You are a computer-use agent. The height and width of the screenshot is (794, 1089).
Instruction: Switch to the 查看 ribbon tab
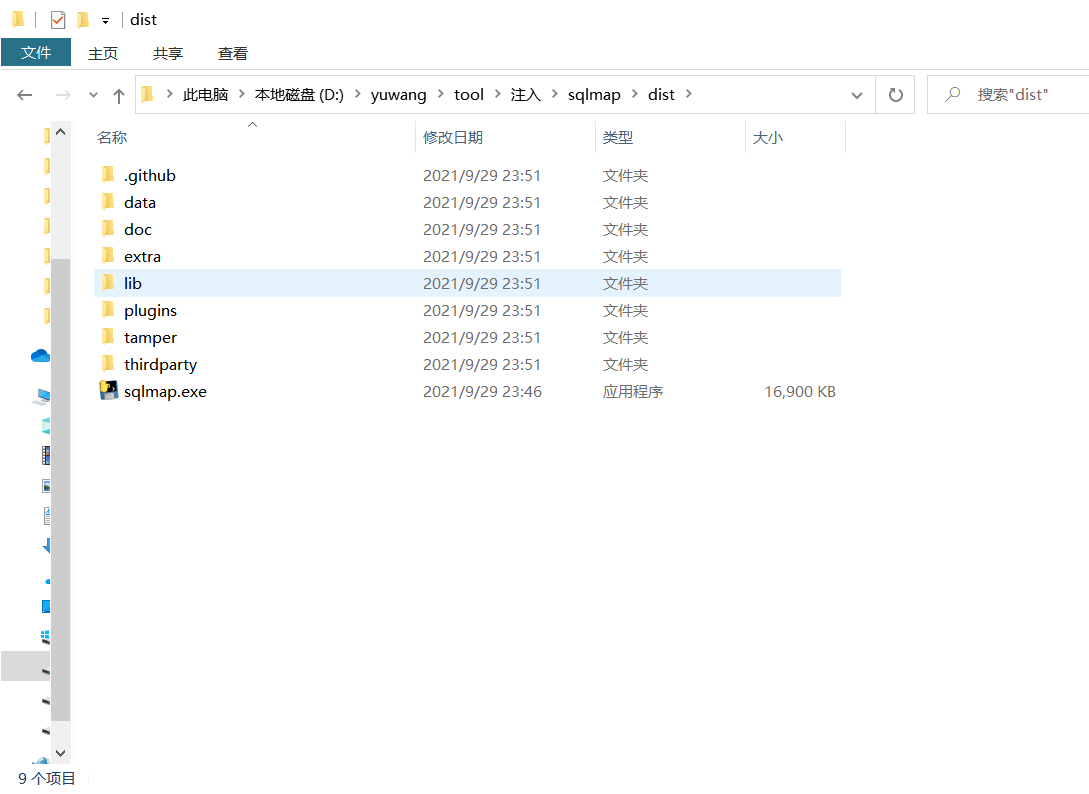pyautogui.click(x=233, y=53)
